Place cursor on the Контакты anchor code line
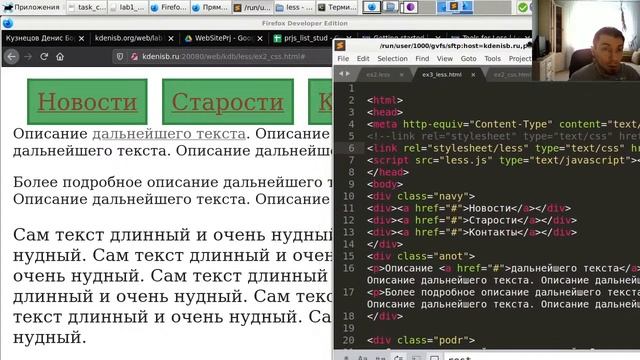The width and height of the screenshot is (640, 360). click(x=472, y=232)
